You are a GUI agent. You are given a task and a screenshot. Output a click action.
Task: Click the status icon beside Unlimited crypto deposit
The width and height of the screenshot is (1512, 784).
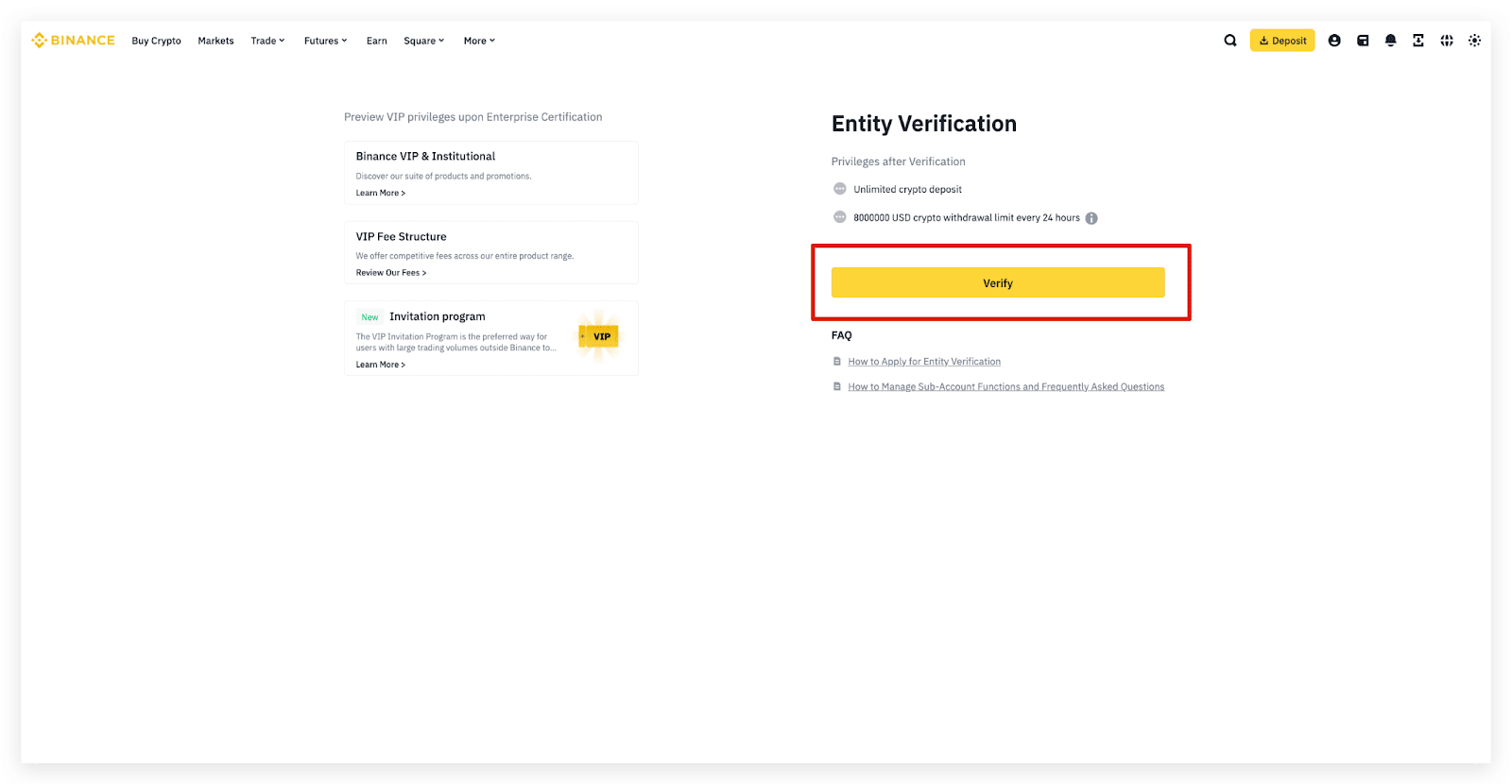click(x=840, y=189)
